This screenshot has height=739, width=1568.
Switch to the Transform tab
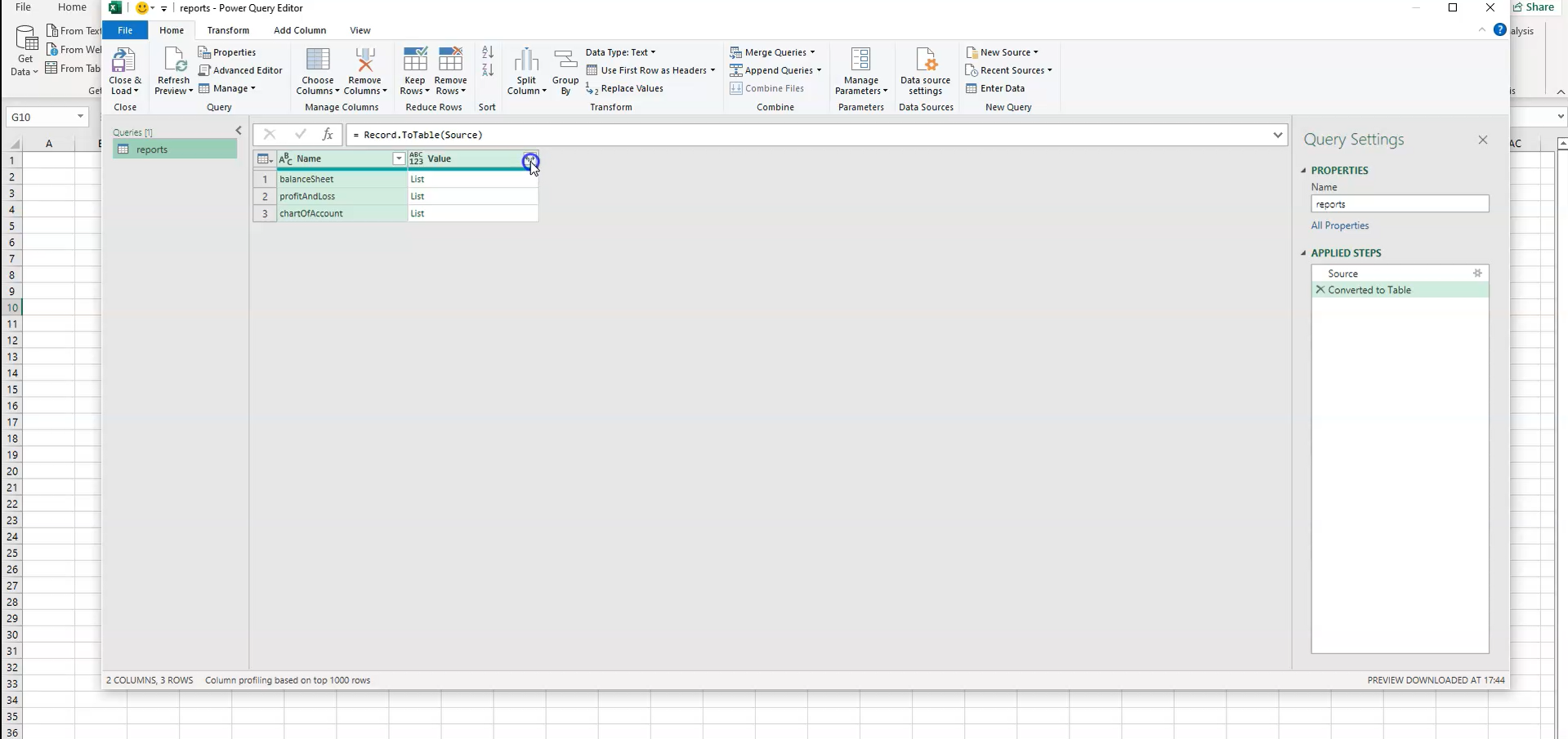(228, 30)
